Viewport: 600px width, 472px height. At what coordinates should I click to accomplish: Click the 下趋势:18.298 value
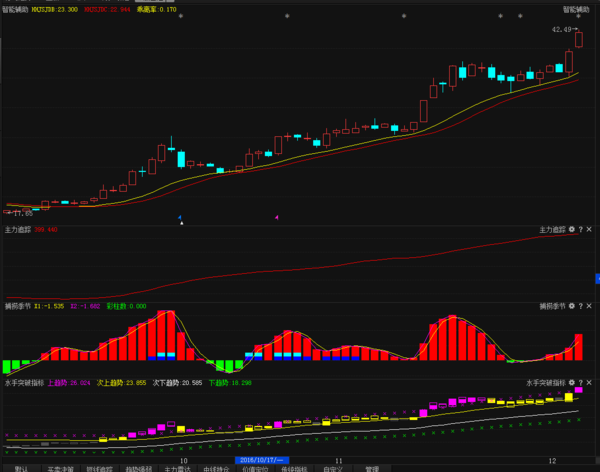pyautogui.click(x=230, y=383)
